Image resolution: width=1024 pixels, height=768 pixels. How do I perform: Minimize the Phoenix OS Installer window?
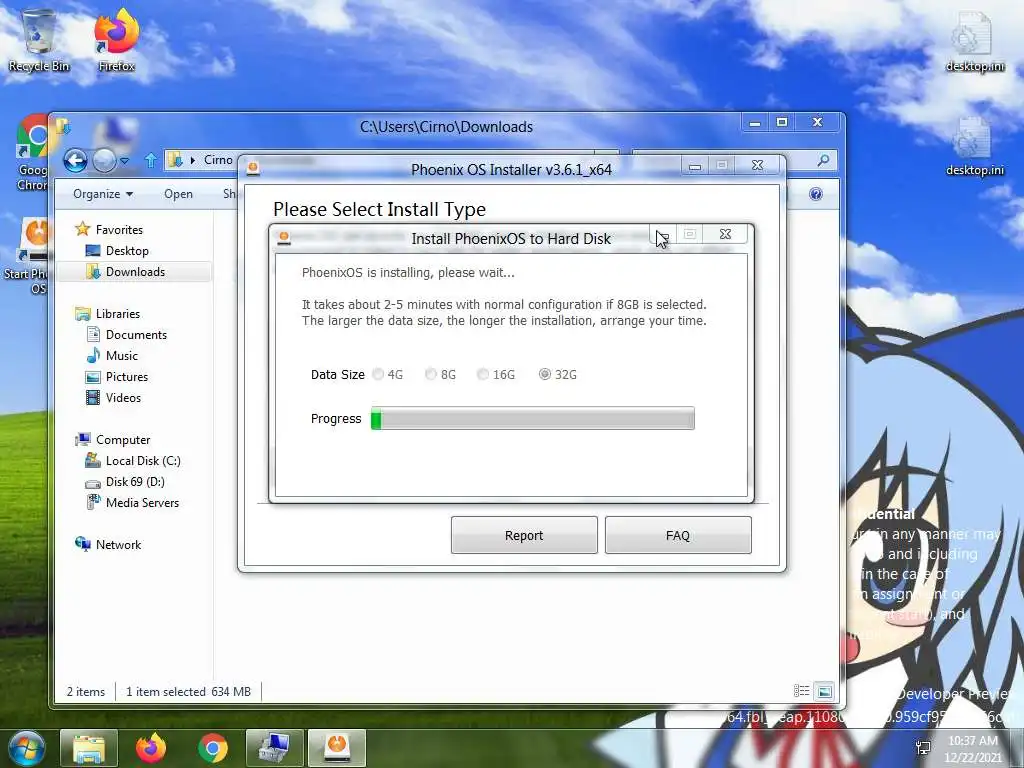click(x=696, y=166)
